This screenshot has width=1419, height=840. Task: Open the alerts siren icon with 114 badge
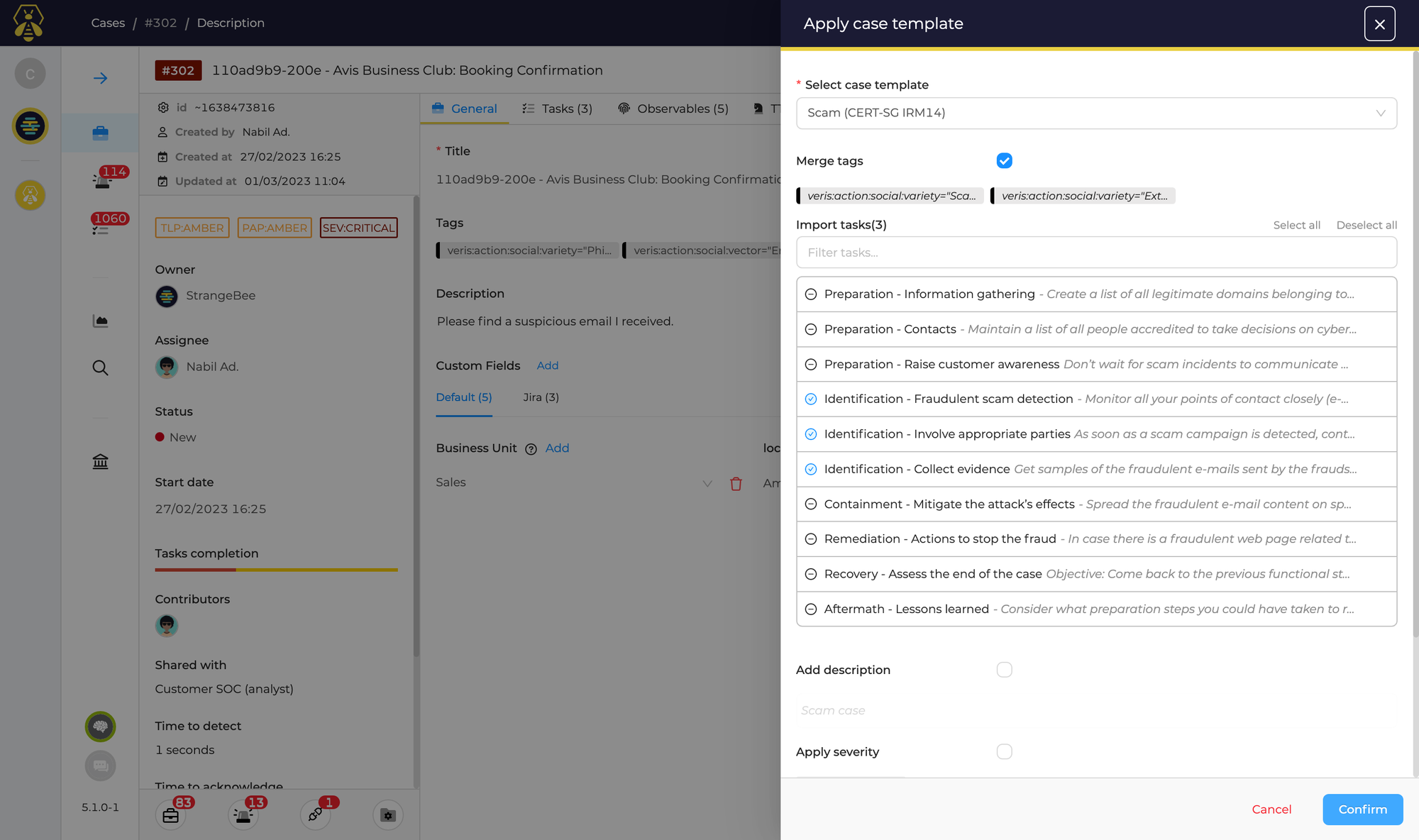[x=102, y=180]
